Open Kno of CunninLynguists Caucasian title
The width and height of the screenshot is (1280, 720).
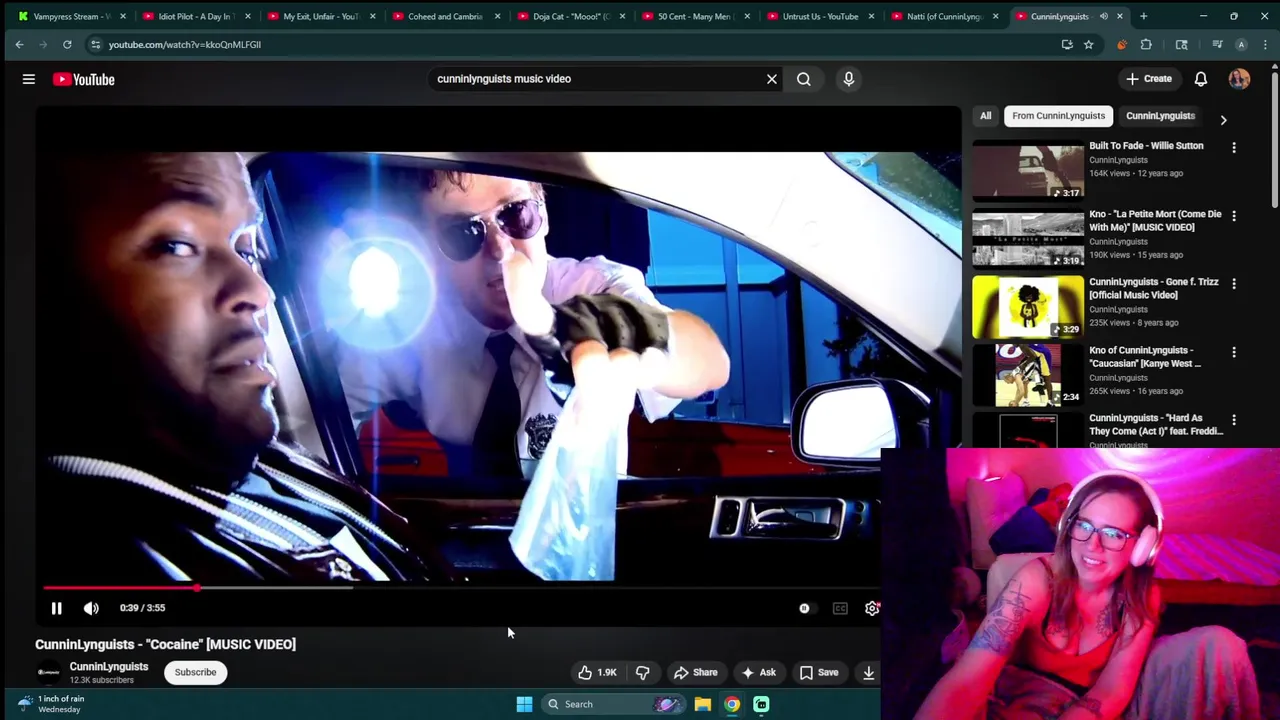click(x=1145, y=357)
